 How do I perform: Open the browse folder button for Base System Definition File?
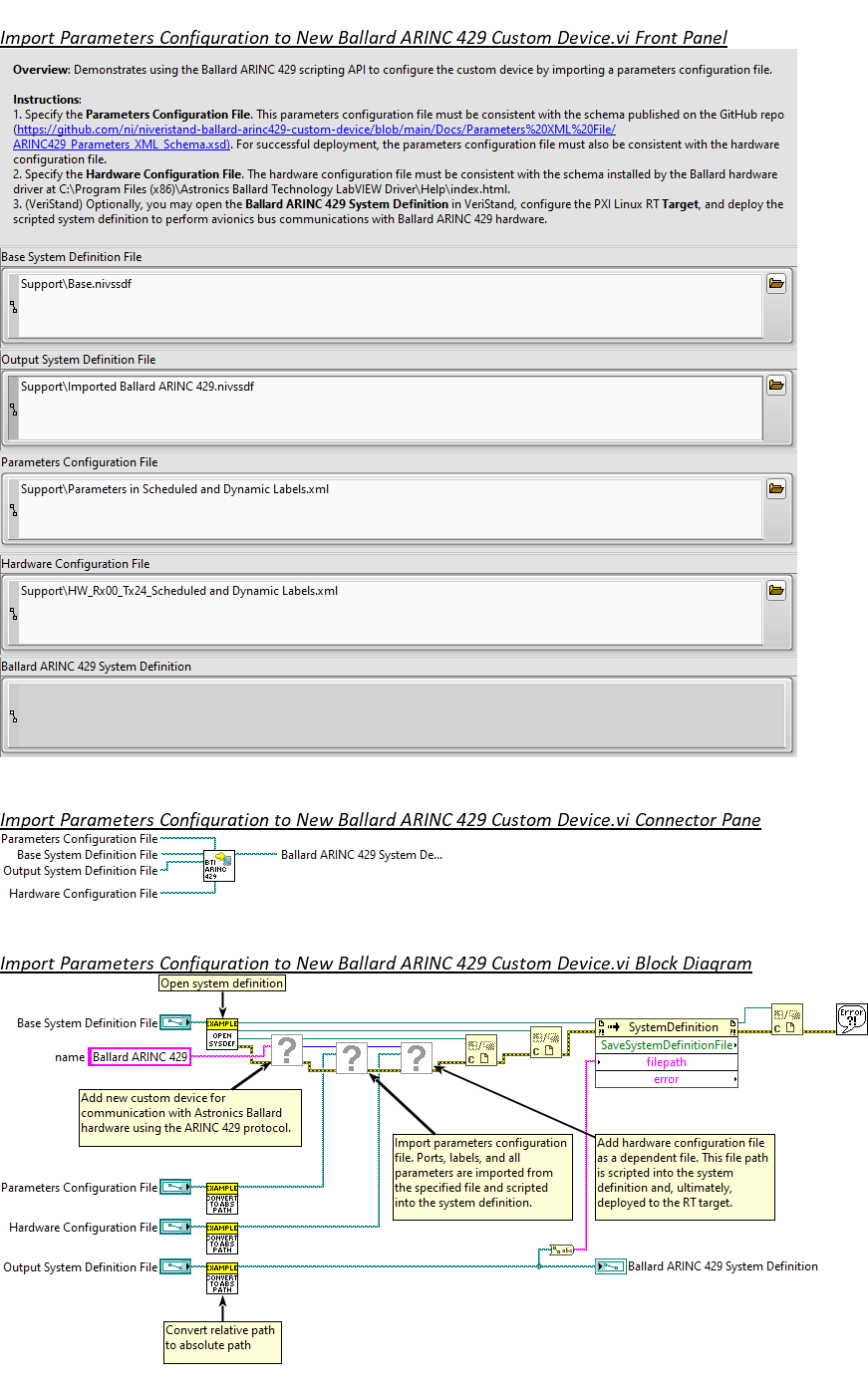[776, 284]
